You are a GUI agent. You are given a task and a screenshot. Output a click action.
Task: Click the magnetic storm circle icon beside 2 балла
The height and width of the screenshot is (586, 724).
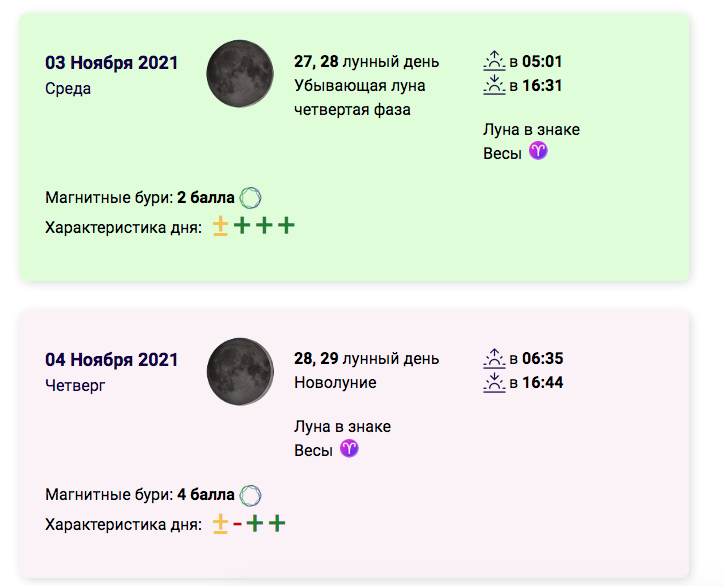250,198
